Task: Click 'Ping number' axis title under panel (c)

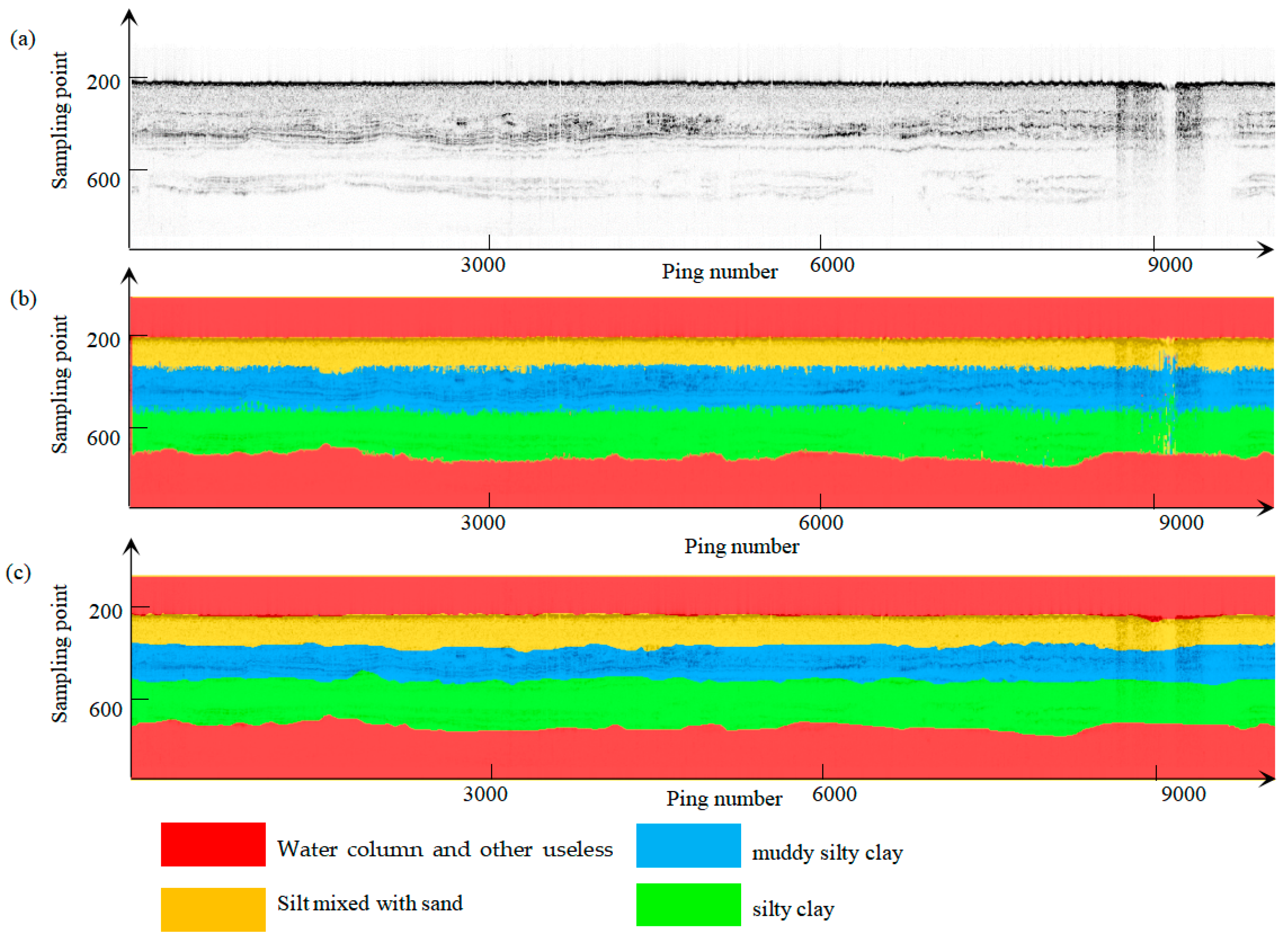Action: (x=724, y=799)
